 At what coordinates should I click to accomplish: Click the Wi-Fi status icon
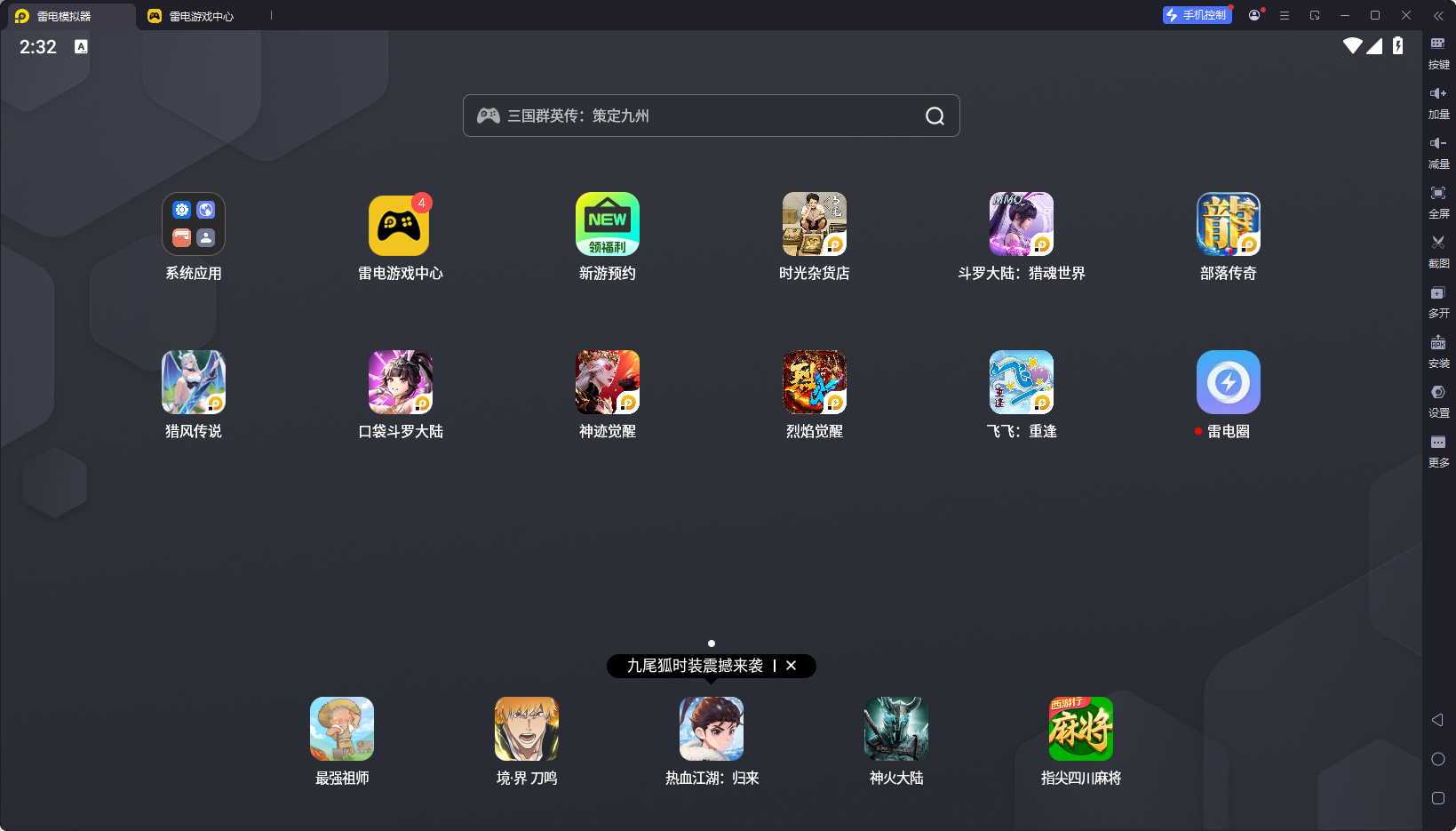[1352, 45]
